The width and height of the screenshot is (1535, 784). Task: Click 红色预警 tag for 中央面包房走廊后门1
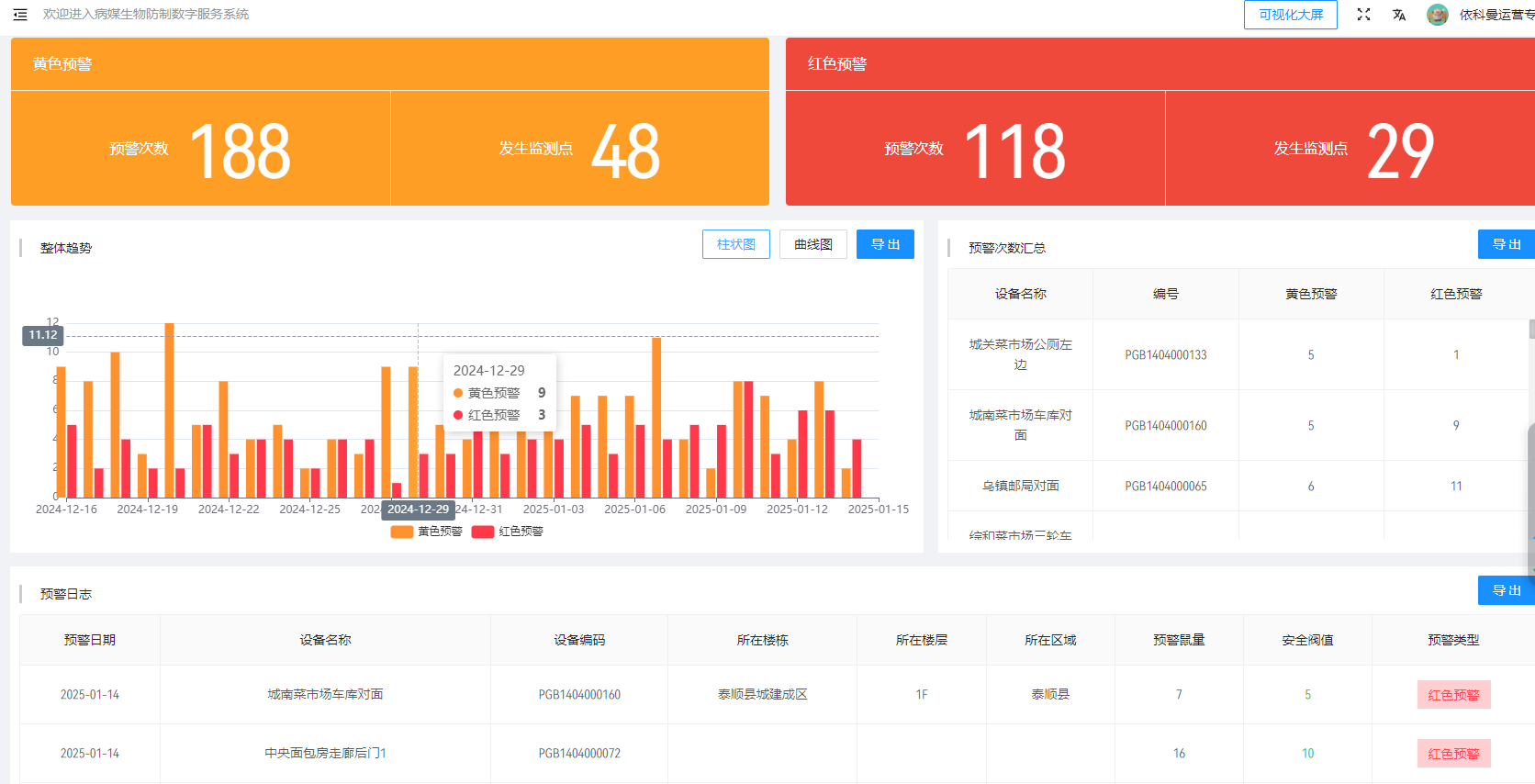(x=1453, y=754)
